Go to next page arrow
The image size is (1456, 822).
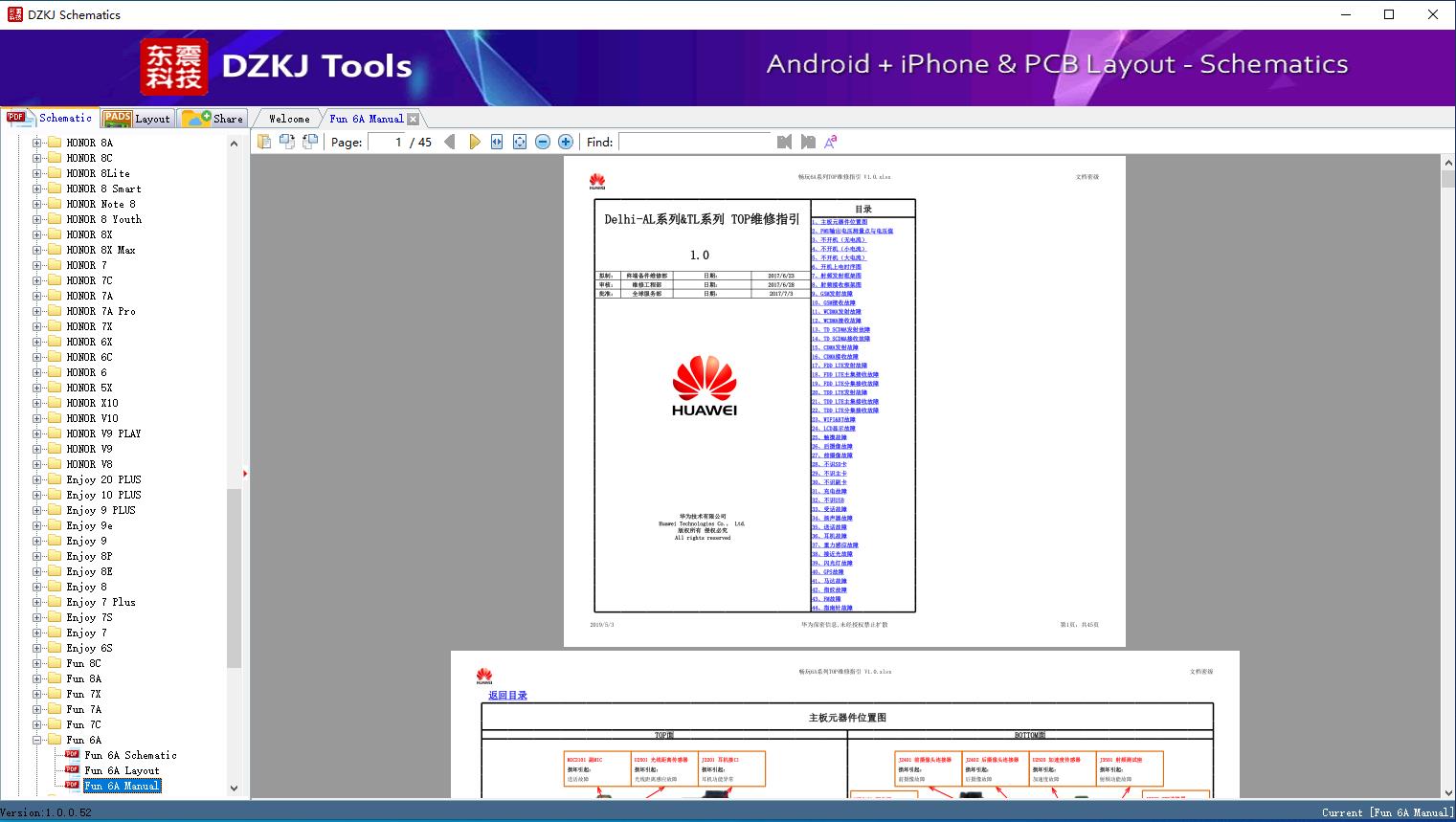[x=474, y=142]
